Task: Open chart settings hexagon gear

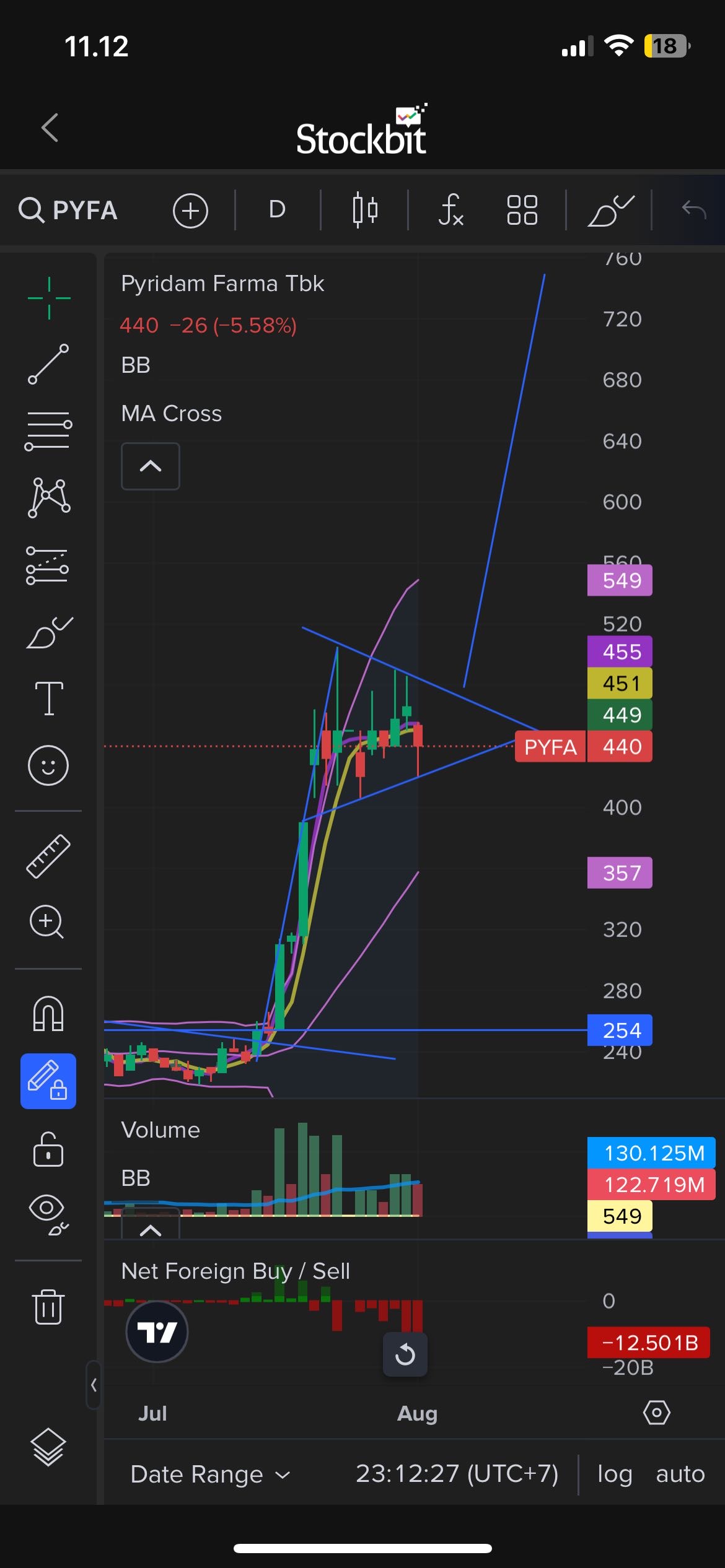Action: pyautogui.click(x=657, y=1413)
